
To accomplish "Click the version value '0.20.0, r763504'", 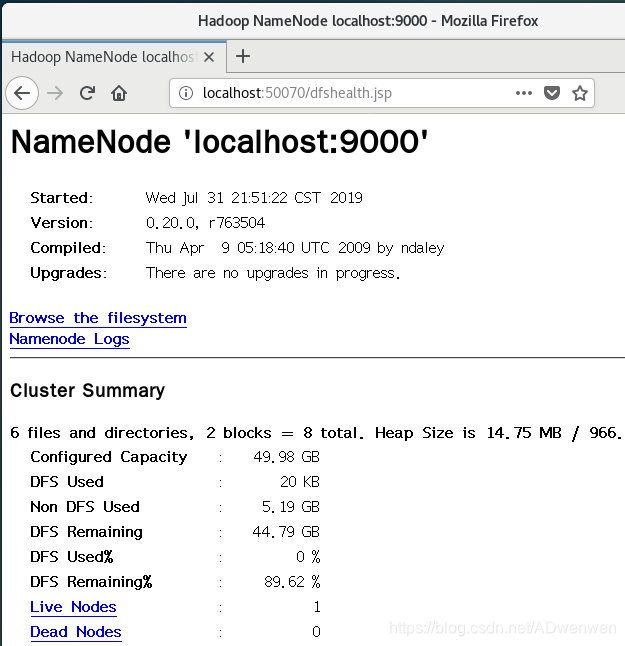I will click(x=205, y=223).
